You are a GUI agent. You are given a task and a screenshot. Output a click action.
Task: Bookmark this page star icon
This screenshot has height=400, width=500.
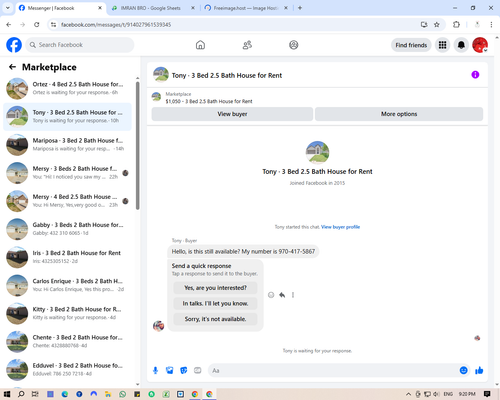(437, 25)
